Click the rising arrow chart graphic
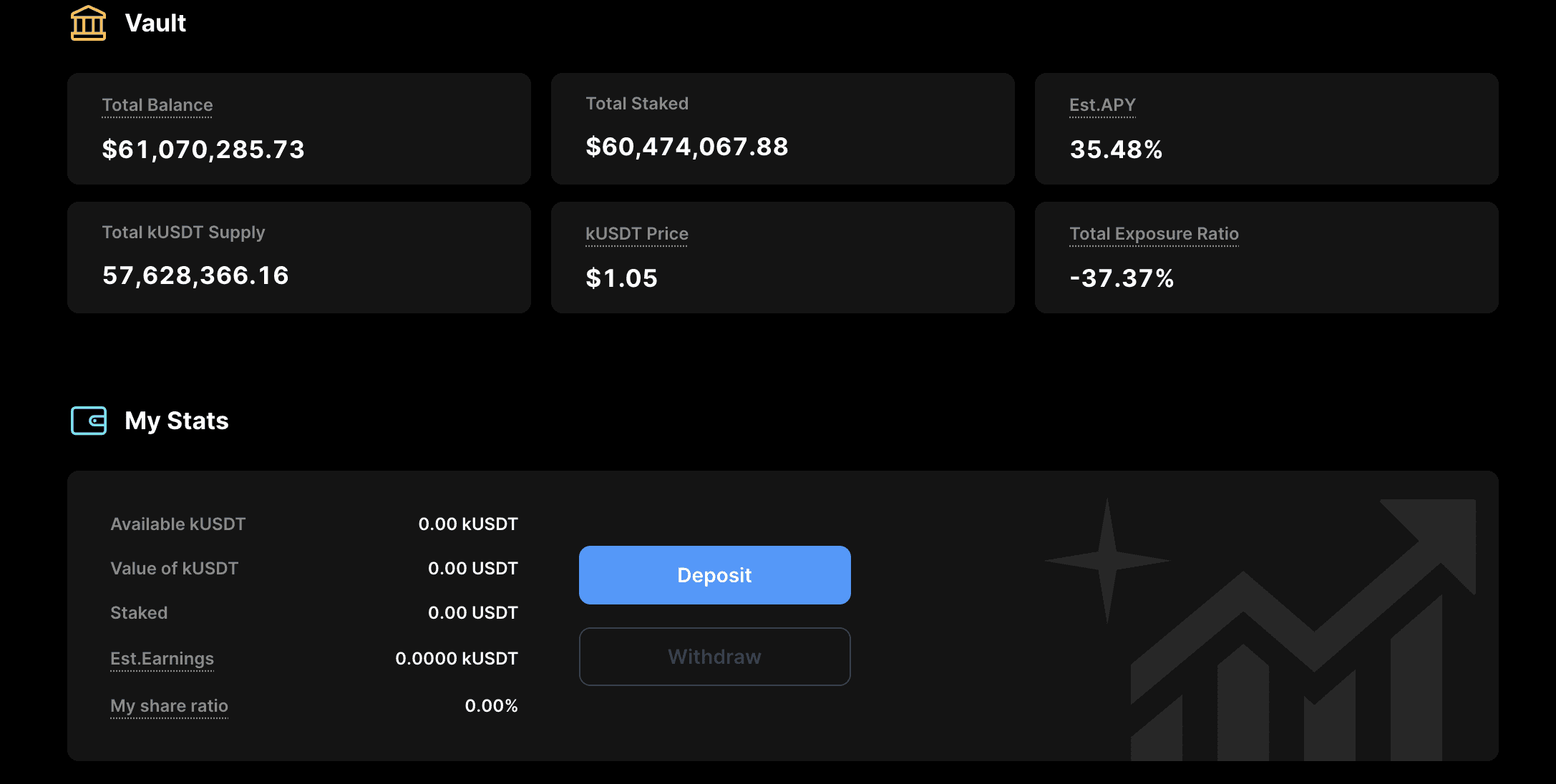This screenshot has height=784, width=1556. point(1303,629)
